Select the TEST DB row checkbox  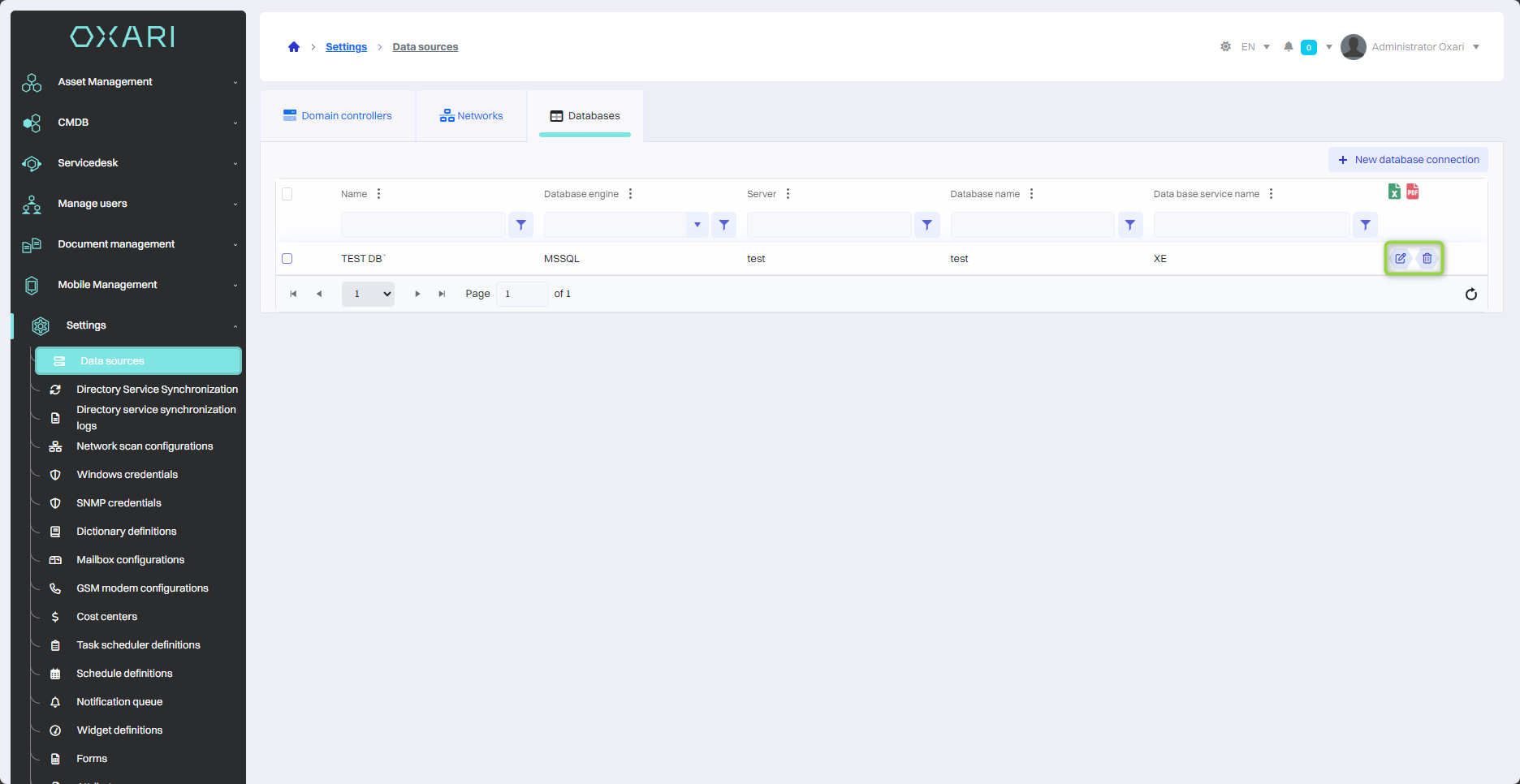pos(287,259)
